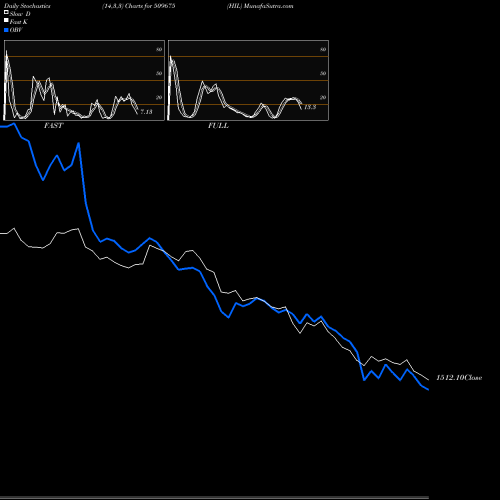The image size is (500, 500).
Task: Click the 7.13 value in FAST chart
Action: (146, 112)
